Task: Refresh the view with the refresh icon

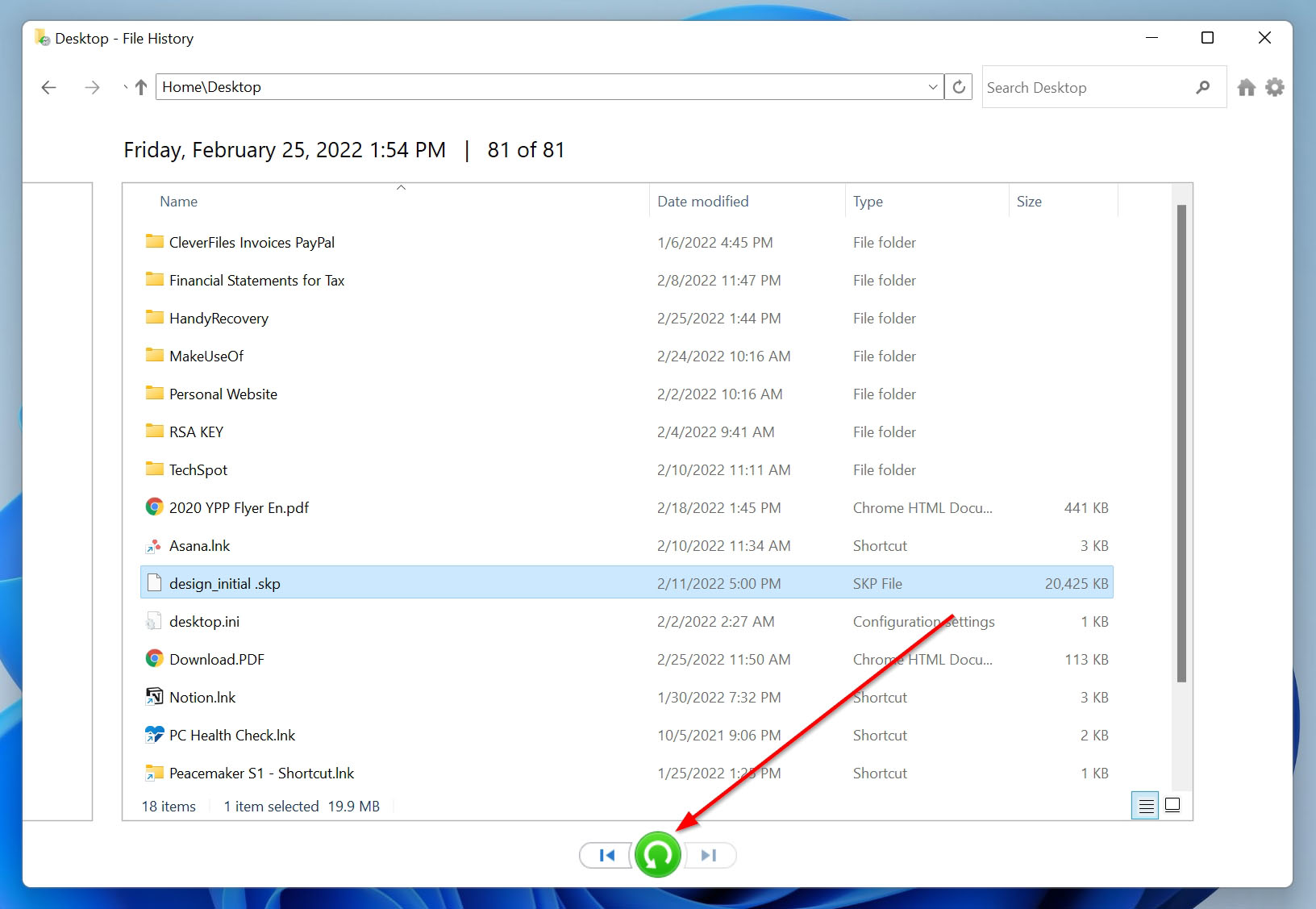Action: [x=958, y=86]
